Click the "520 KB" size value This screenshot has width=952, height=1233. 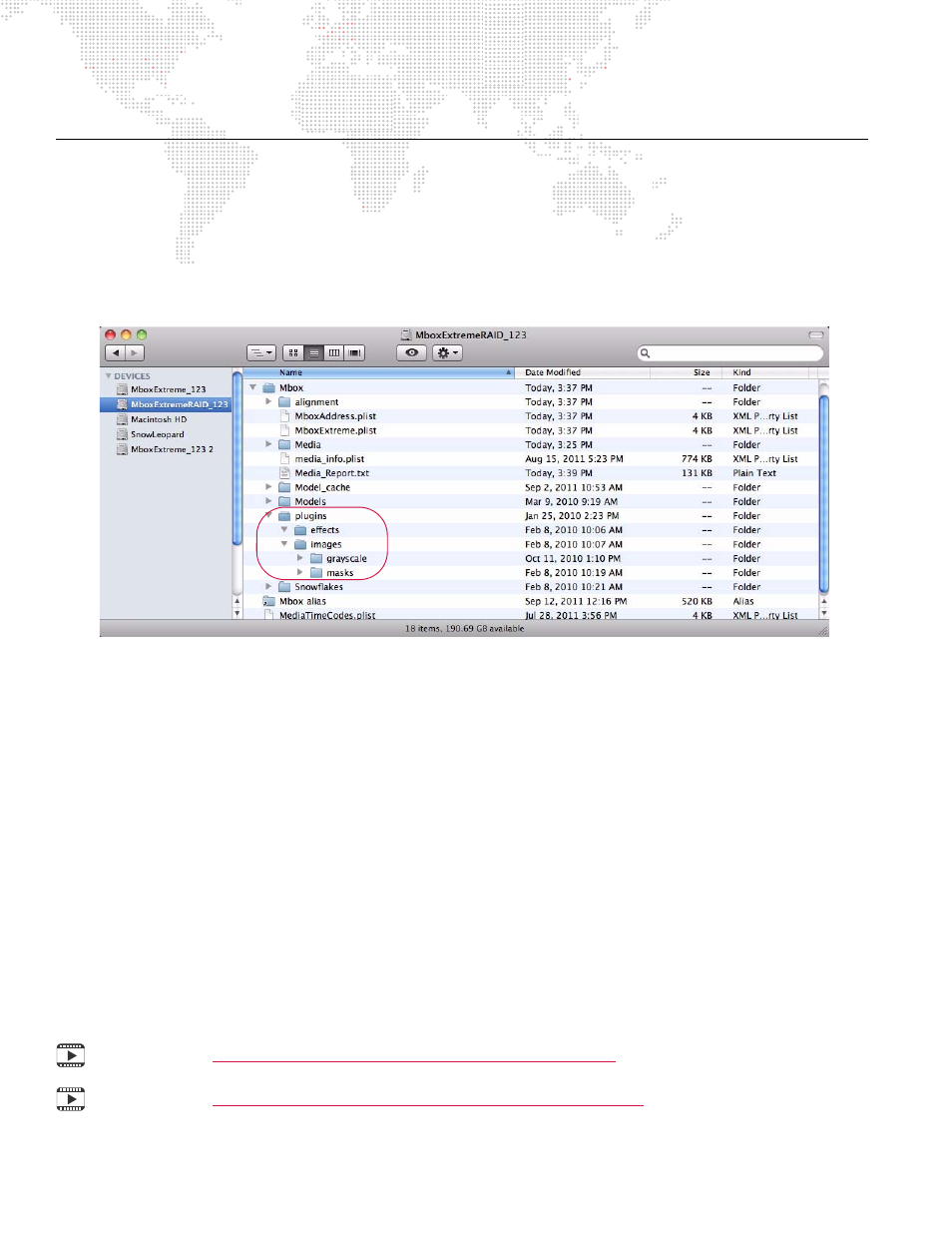coord(697,601)
